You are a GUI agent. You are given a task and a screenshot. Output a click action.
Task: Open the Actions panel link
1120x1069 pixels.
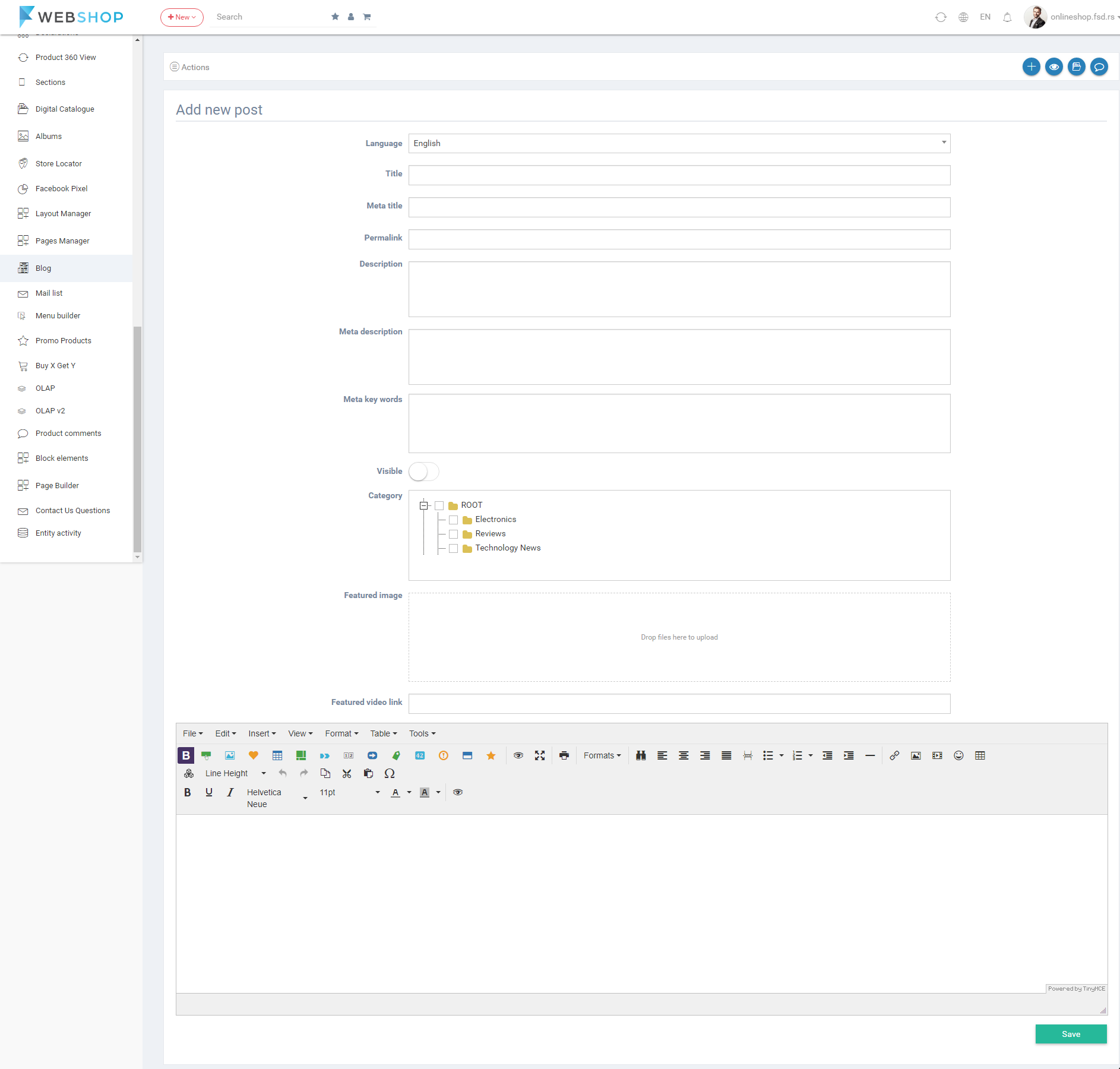click(x=190, y=67)
